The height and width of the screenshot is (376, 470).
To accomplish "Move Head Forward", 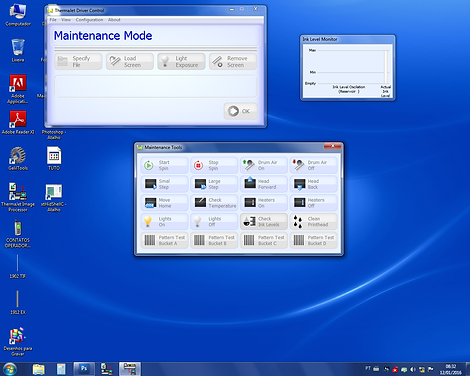I will (x=263, y=184).
